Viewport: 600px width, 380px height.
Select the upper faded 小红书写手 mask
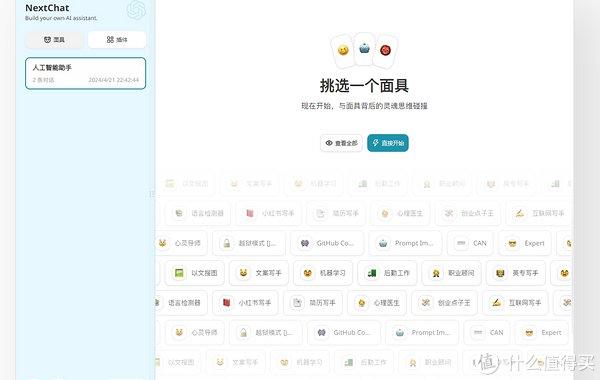[269, 213]
